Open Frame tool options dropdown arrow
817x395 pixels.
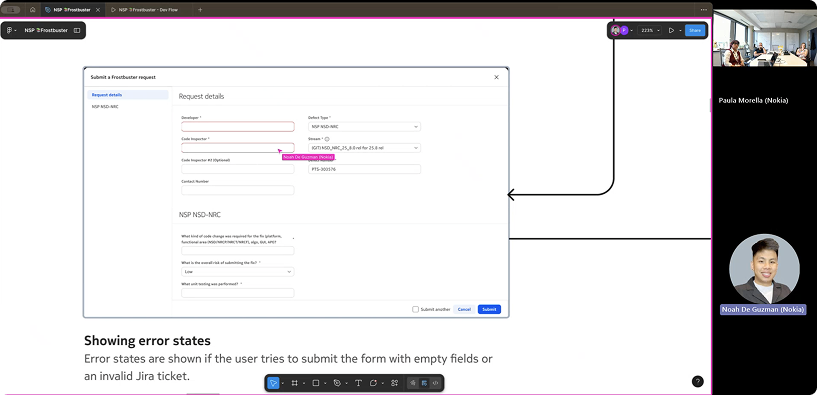click(304, 384)
